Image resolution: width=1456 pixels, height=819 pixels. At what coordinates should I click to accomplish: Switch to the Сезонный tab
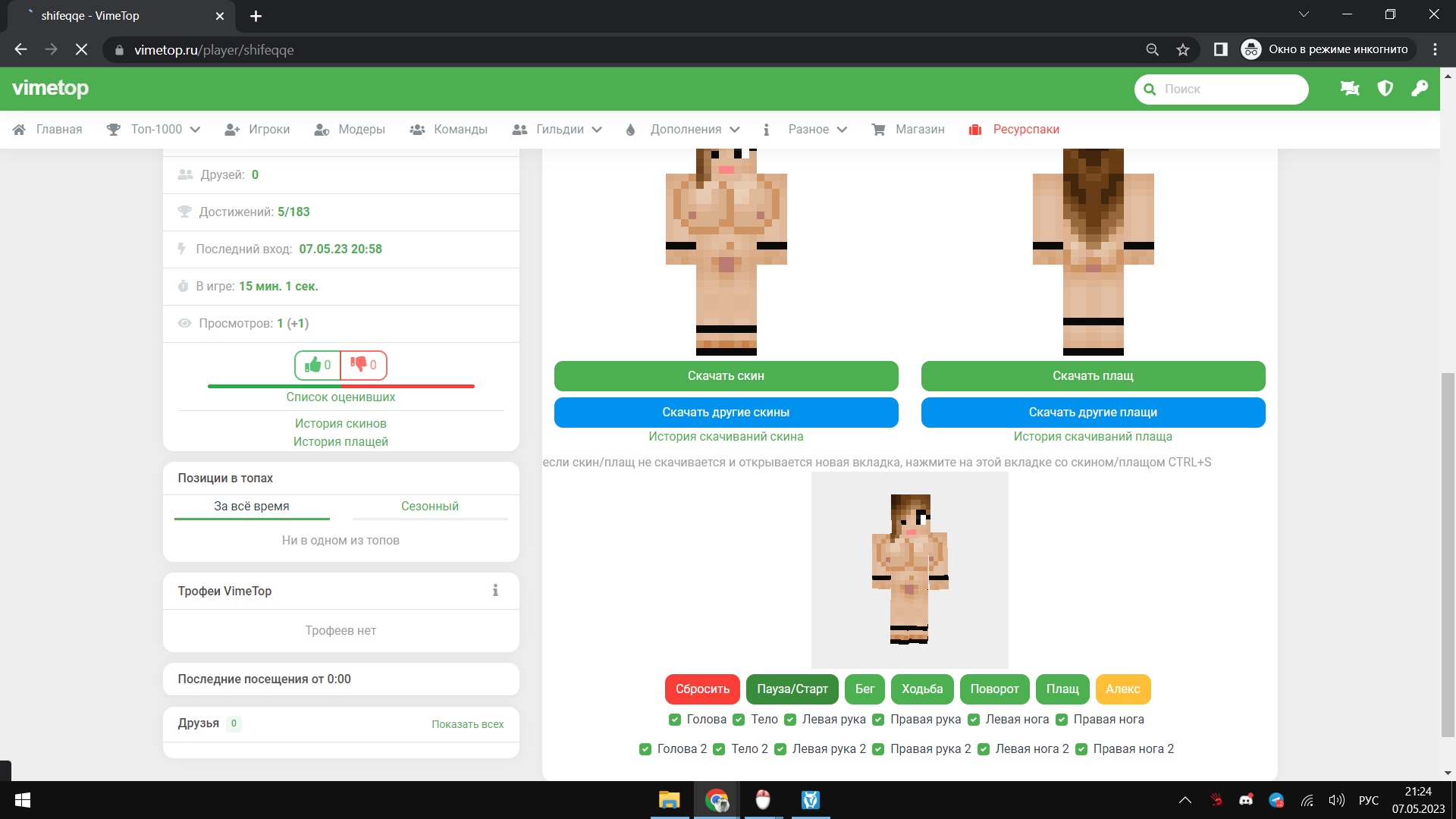429,507
